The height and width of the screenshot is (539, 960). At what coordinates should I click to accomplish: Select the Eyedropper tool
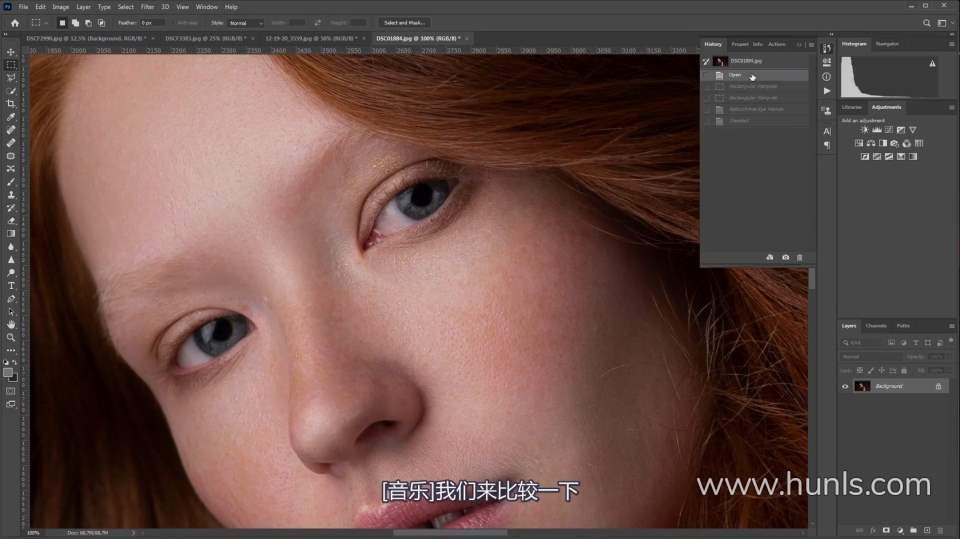pyautogui.click(x=11, y=116)
